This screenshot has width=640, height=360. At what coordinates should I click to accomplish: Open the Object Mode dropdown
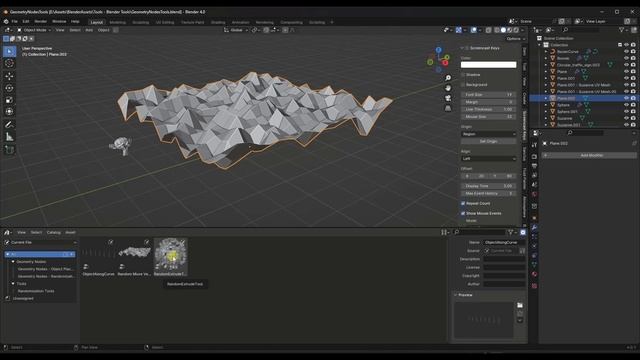click(x=34, y=30)
